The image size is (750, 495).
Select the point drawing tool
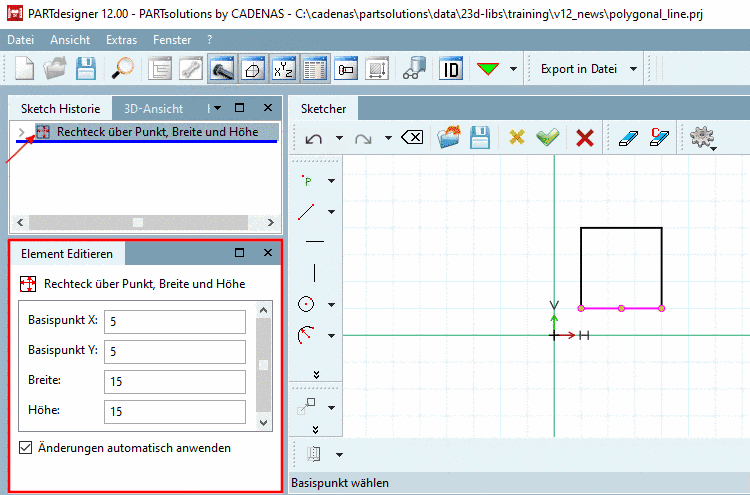(x=308, y=181)
